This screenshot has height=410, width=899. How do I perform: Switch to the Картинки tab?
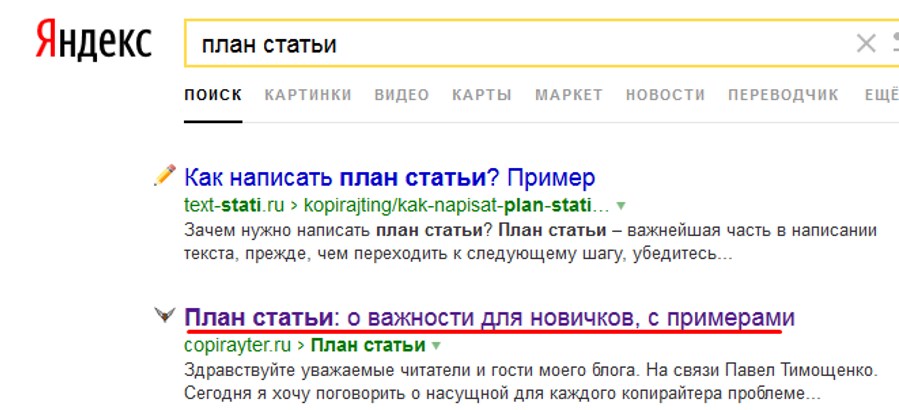[308, 95]
